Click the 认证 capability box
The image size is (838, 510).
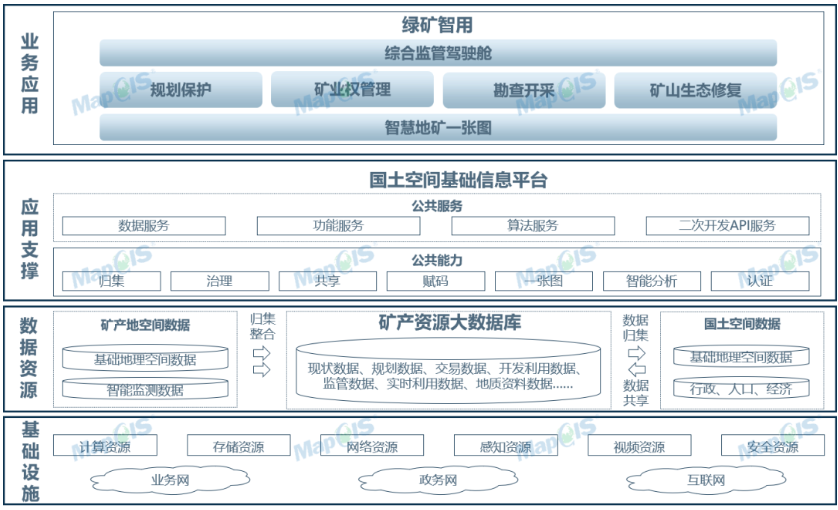click(760, 281)
